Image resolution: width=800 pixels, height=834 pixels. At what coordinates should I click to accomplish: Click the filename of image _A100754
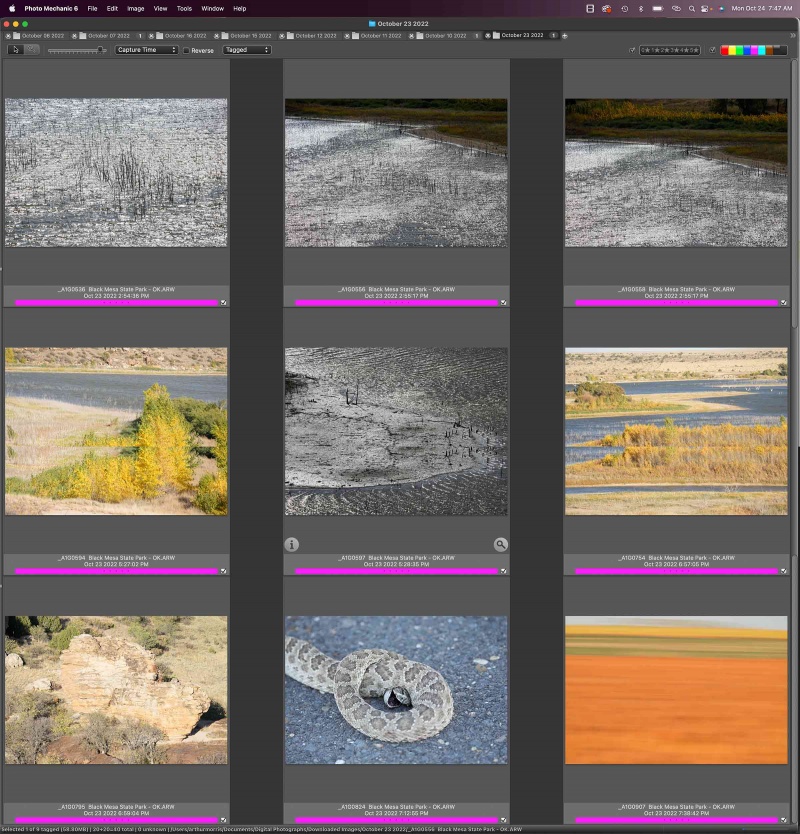(676, 558)
